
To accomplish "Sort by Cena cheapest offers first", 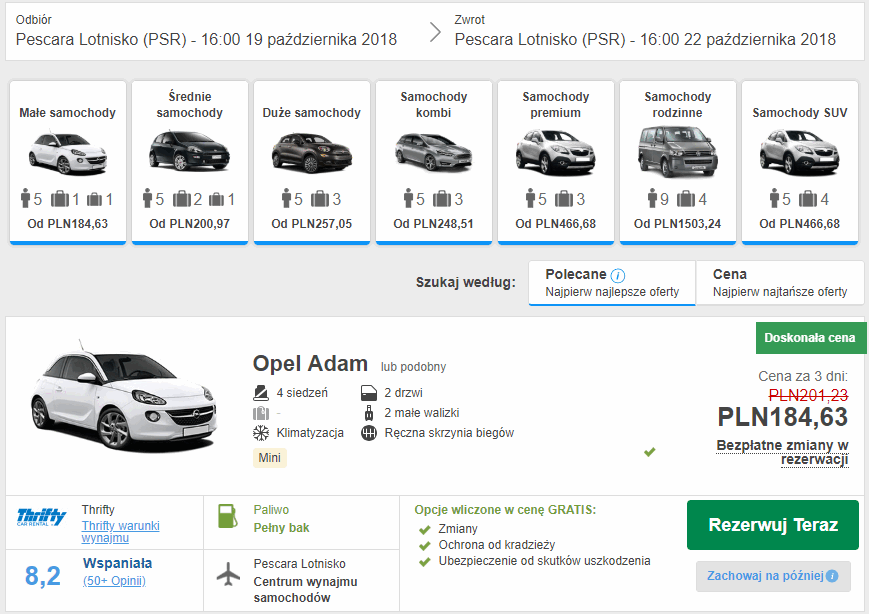I will point(780,283).
